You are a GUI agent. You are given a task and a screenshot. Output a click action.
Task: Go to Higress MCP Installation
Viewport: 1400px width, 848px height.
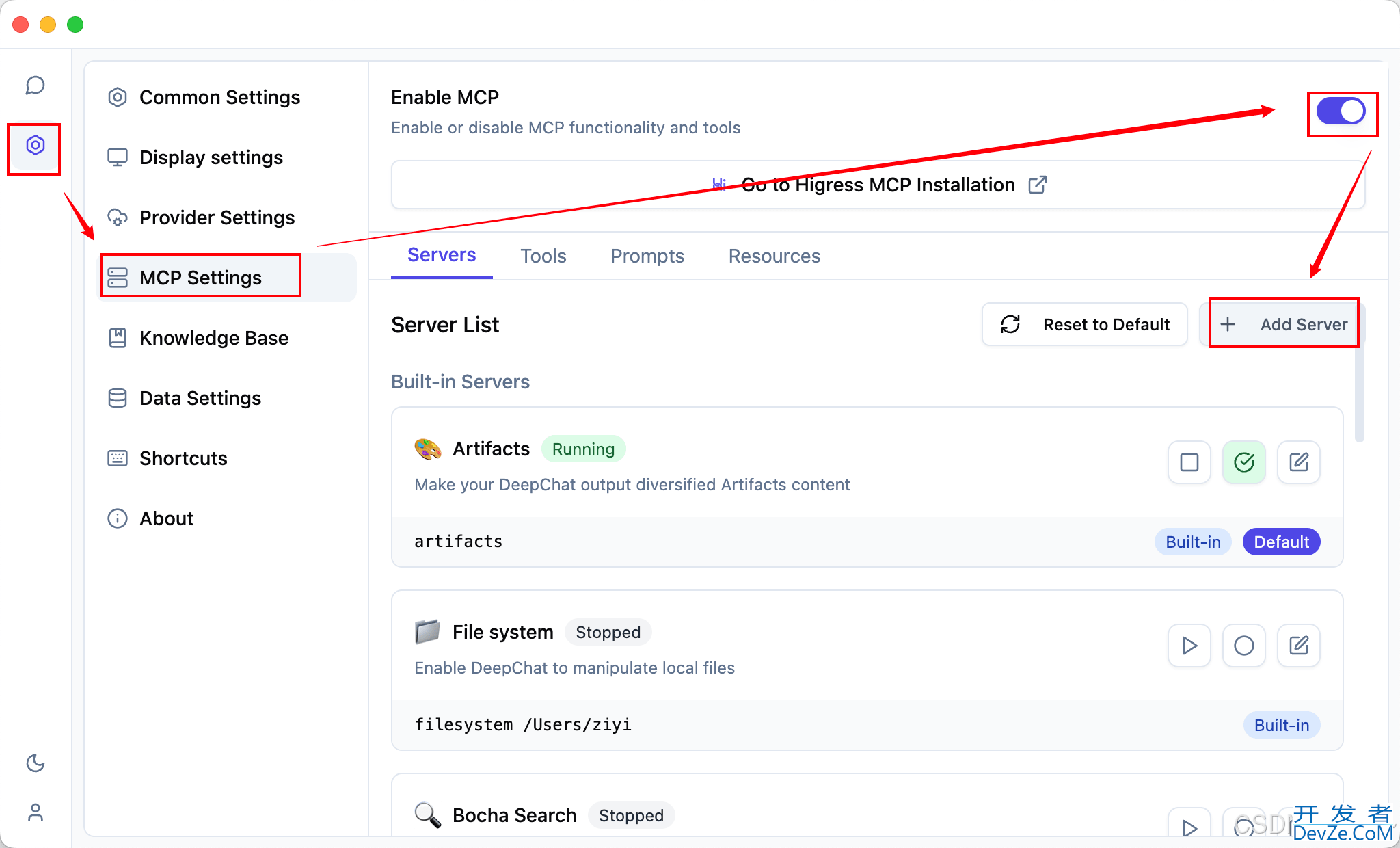[x=878, y=185]
